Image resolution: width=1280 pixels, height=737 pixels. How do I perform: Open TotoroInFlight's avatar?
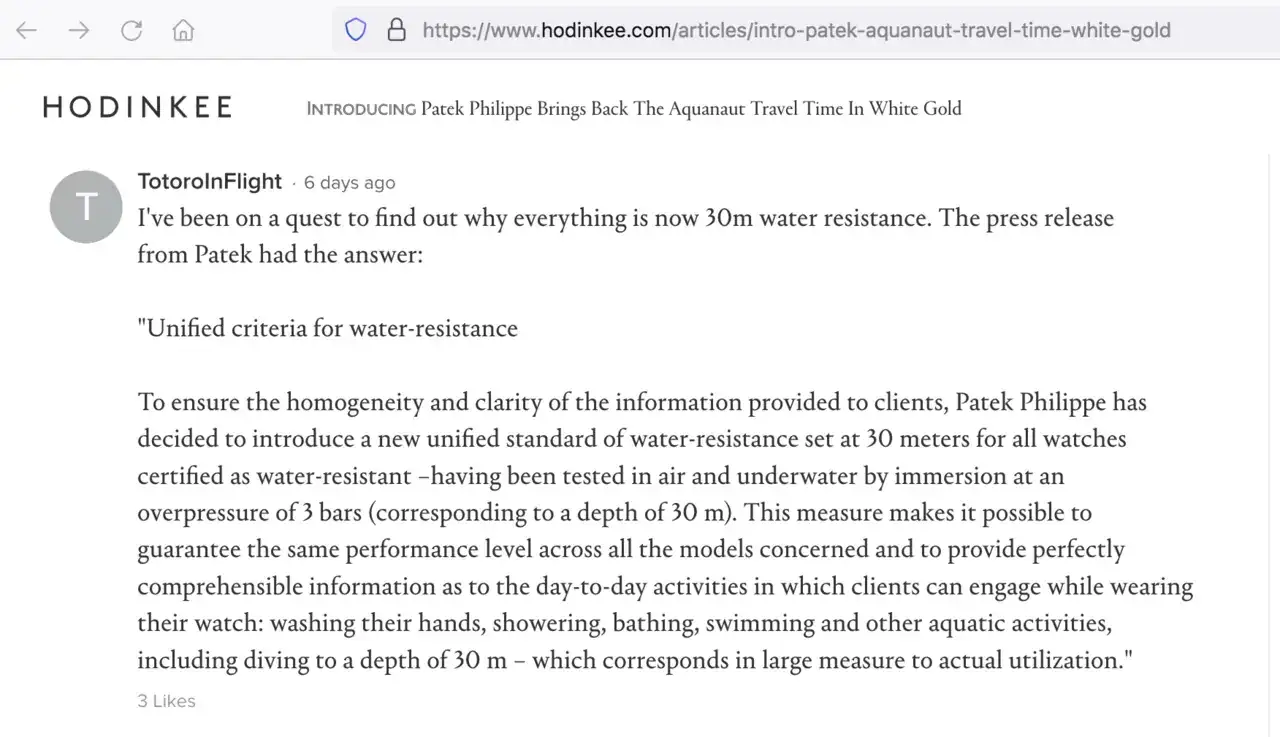86,206
